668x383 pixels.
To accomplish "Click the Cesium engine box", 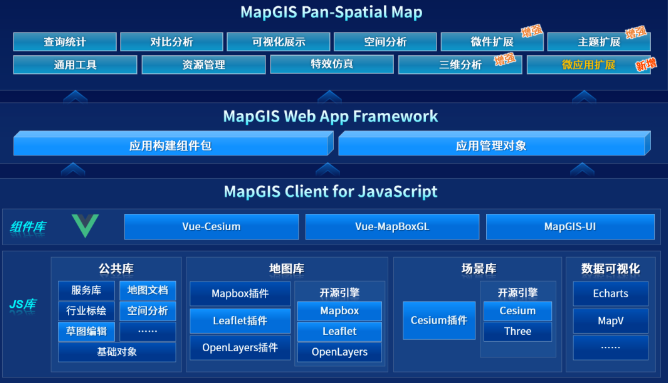I will (x=518, y=311).
